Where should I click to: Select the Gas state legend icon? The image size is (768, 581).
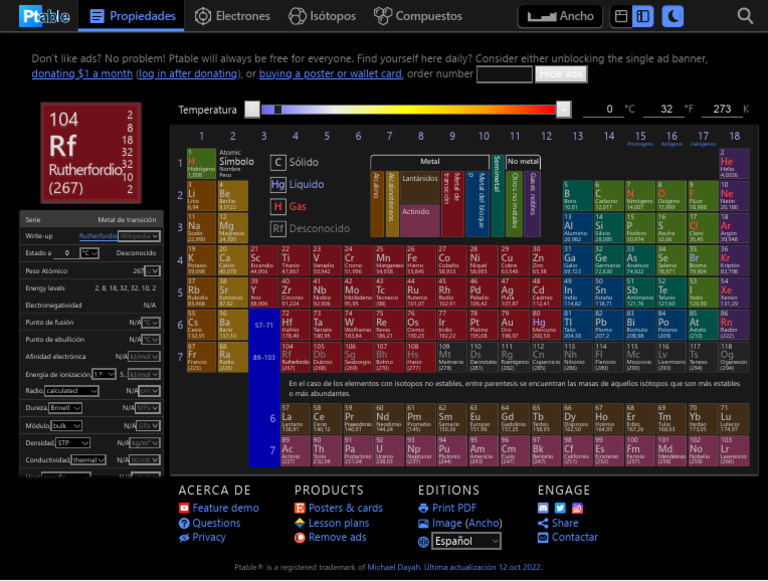tap(278, 206)
